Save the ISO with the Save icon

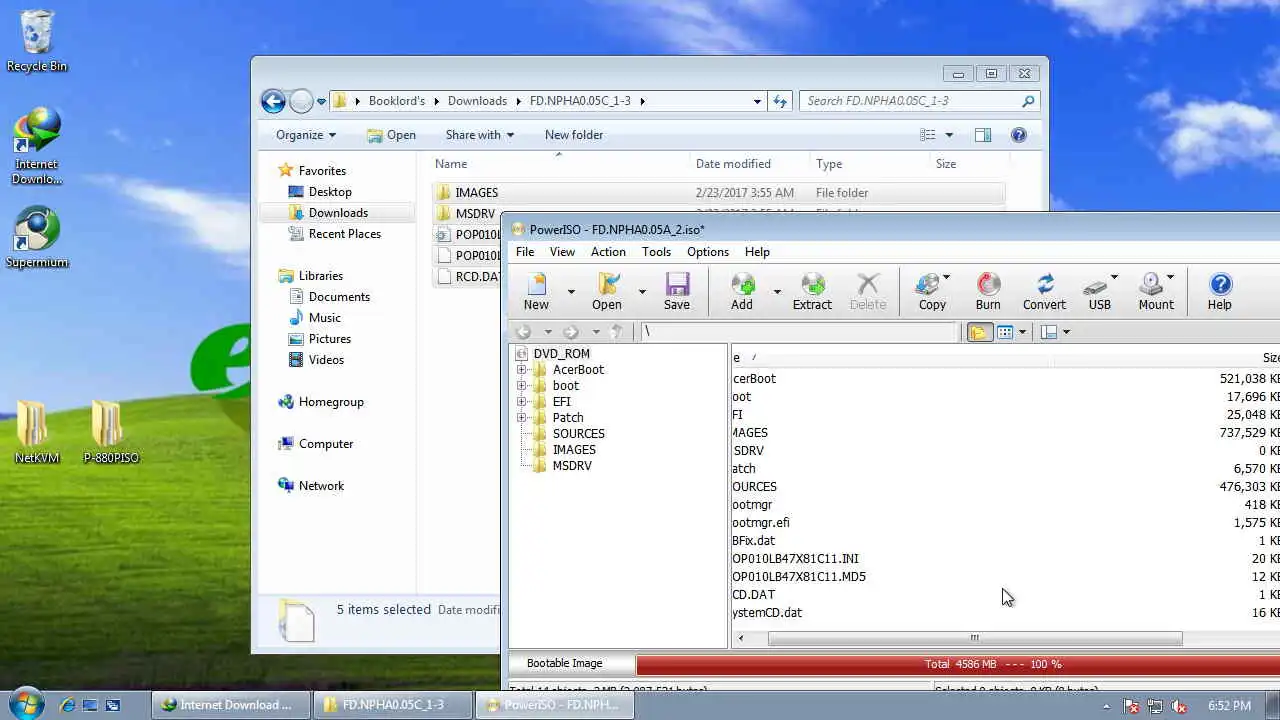[x=677, y=291]
